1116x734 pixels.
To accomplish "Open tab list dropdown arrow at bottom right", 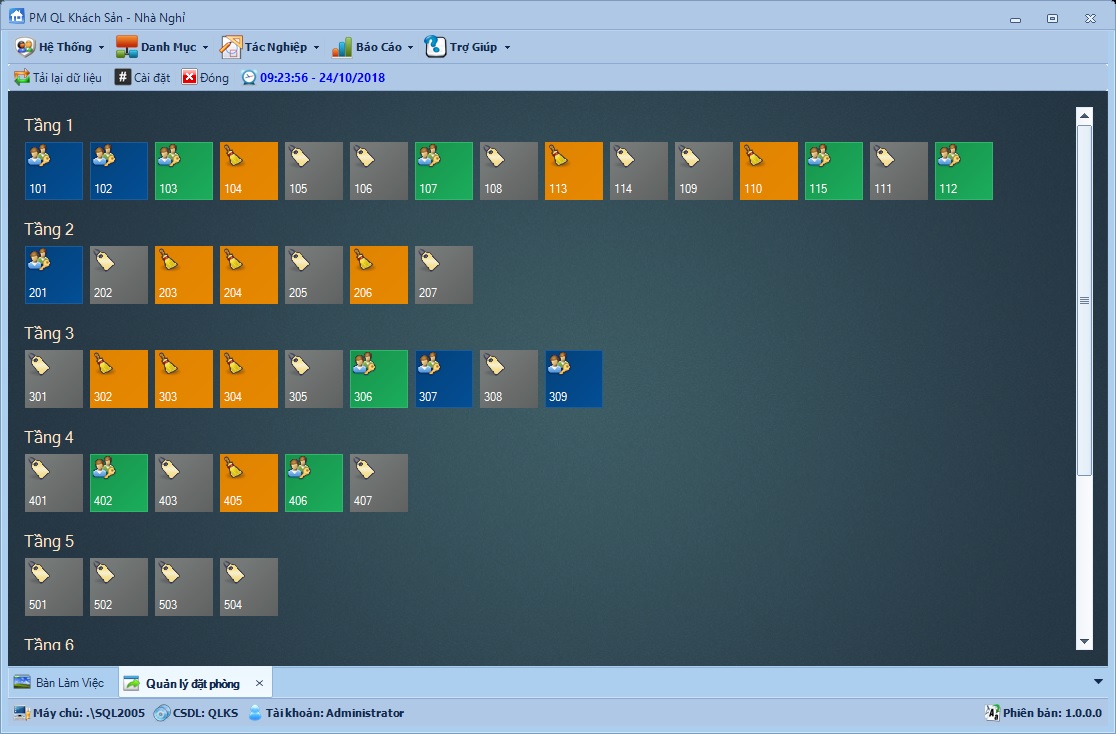I will pos(1099,682).
